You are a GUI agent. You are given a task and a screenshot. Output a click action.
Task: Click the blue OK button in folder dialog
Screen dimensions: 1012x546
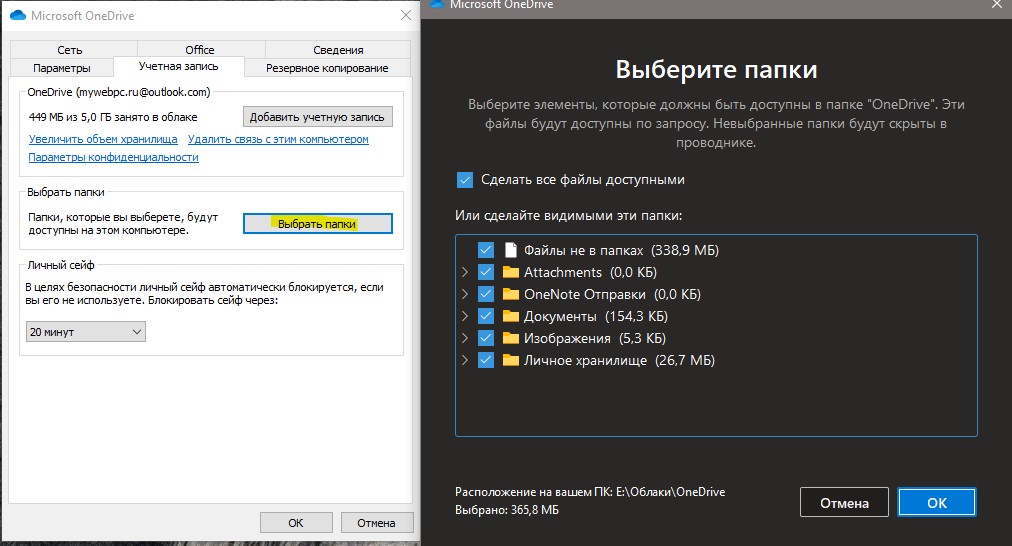(x=937, y=502)
